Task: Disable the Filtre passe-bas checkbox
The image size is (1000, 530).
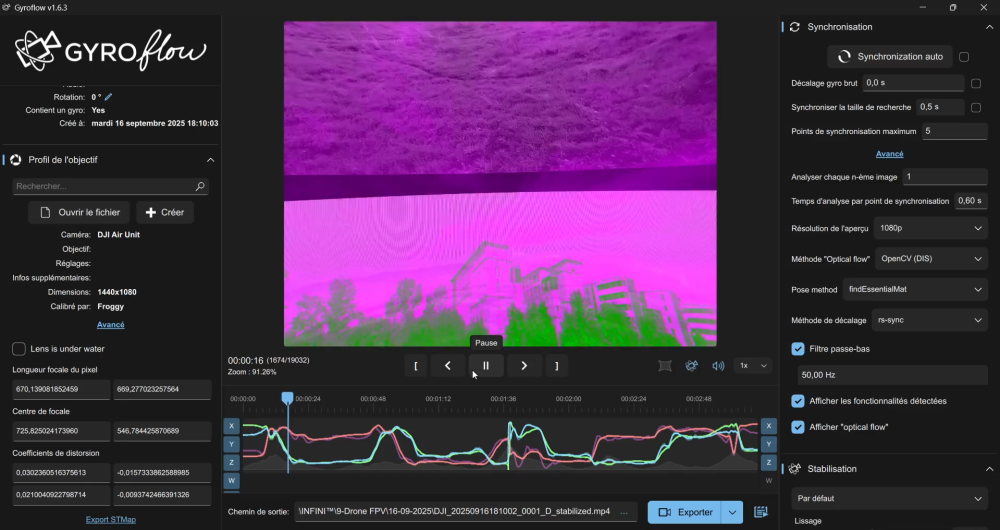Action: (798, 349)
